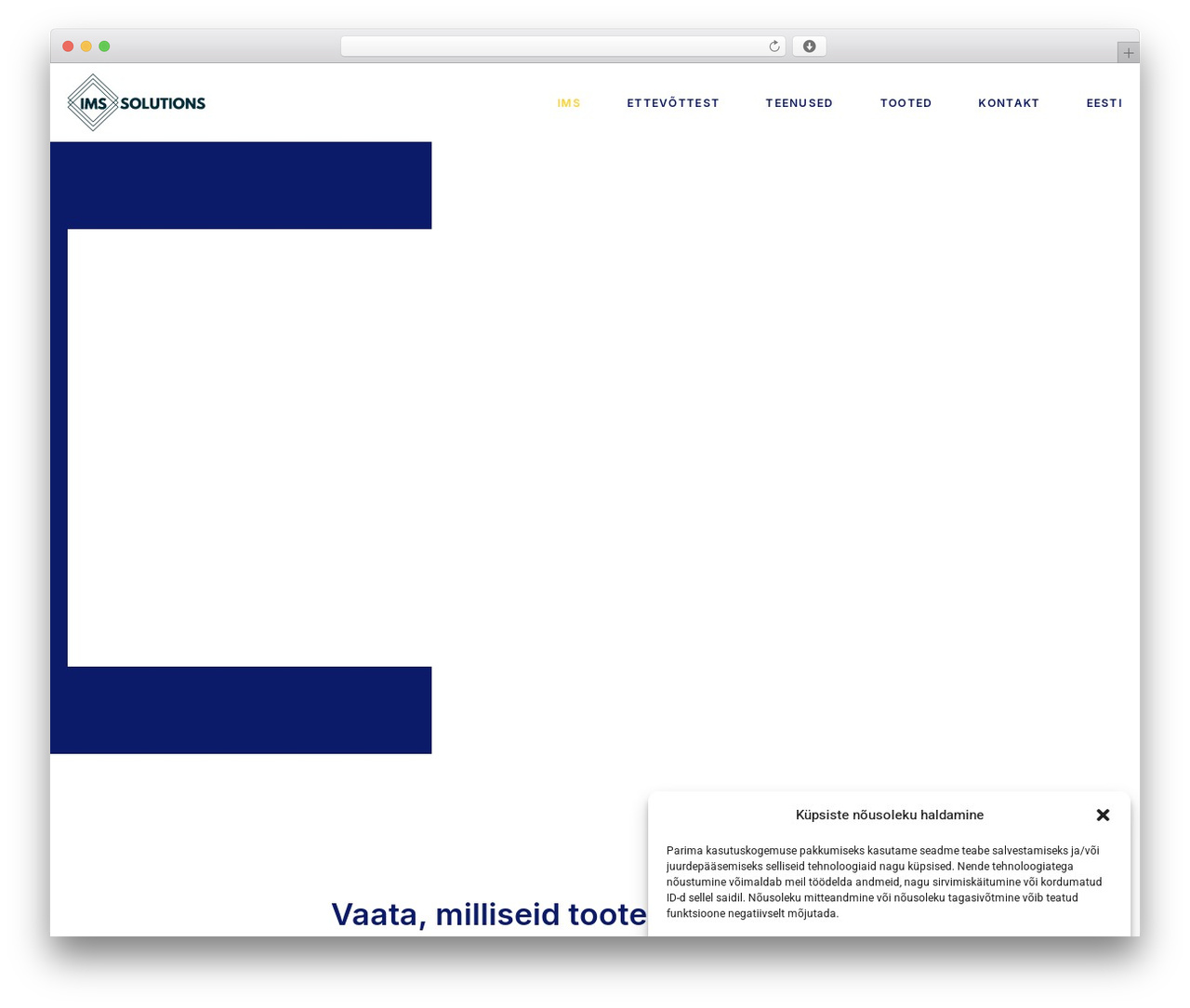Expand the TOOTED menu
Viewport: 1190px width, 1008px height.
906,103
